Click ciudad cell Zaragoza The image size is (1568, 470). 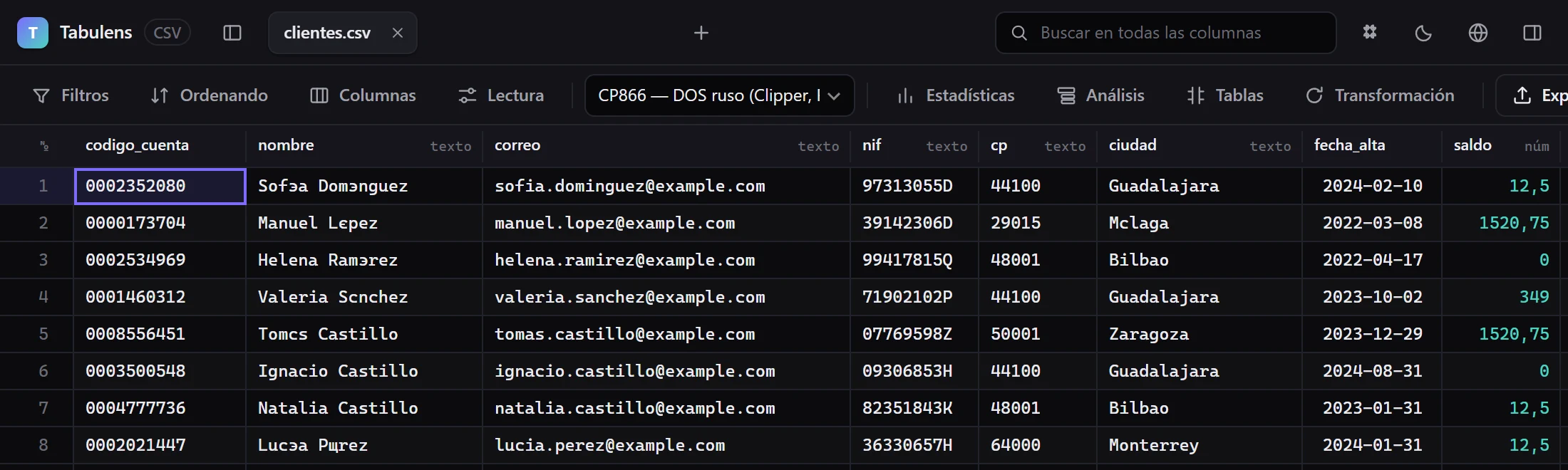(x=1200, y=335)
